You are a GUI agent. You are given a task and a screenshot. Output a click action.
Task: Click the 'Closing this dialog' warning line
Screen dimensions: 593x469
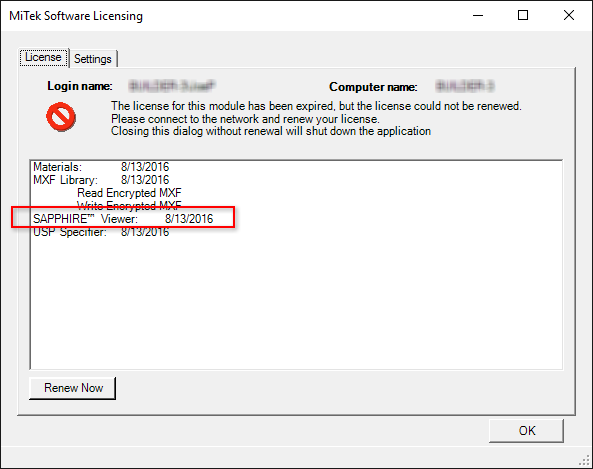coord(271,131)
